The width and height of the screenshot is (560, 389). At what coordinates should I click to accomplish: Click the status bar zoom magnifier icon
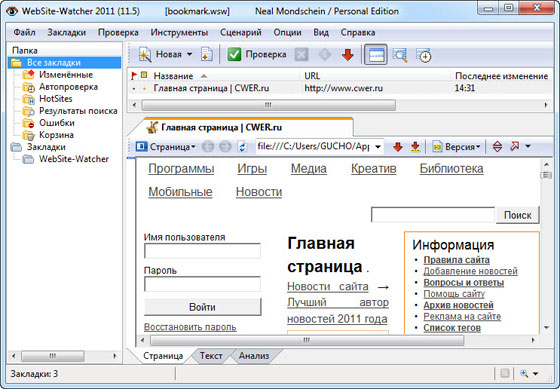524,374
